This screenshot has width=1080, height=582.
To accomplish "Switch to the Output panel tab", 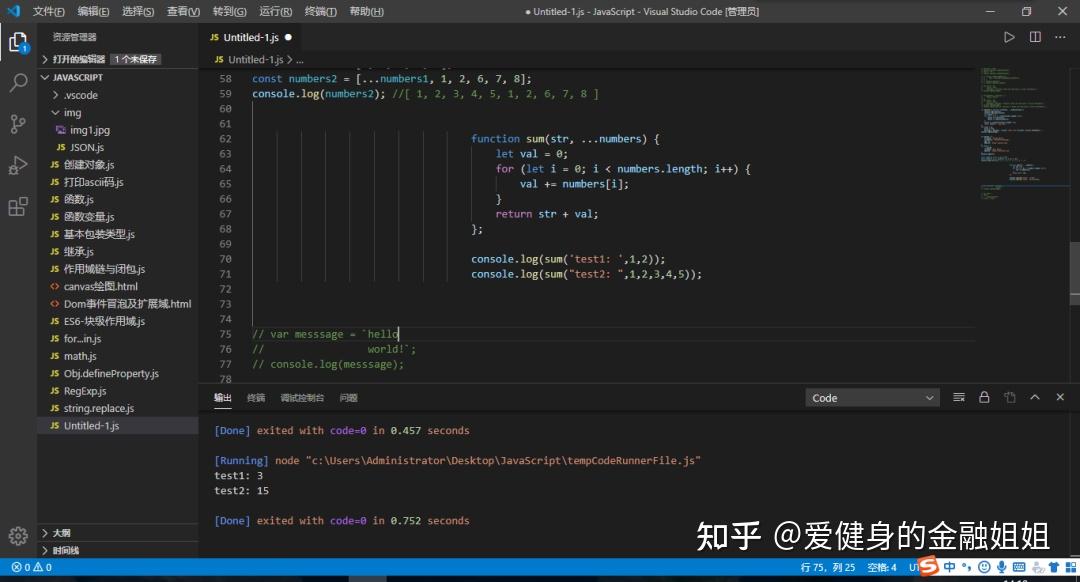I will coord(222,397).
